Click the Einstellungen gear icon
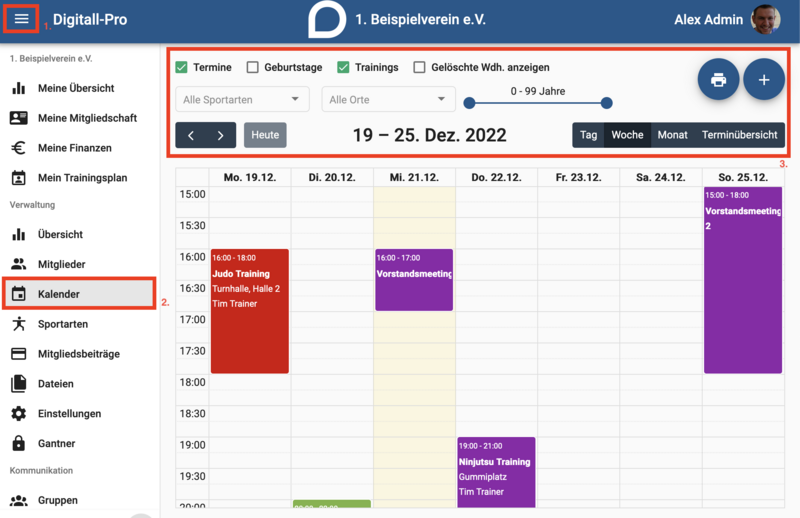Viewport: 800px width, 518px height. click(x=19, y=413)
